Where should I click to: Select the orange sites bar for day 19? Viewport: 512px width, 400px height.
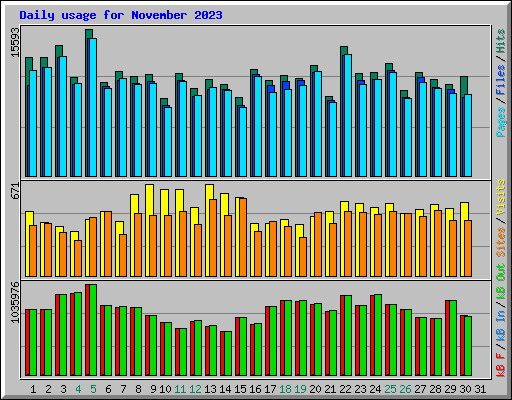pyautogui.click(x=303, y=257)
